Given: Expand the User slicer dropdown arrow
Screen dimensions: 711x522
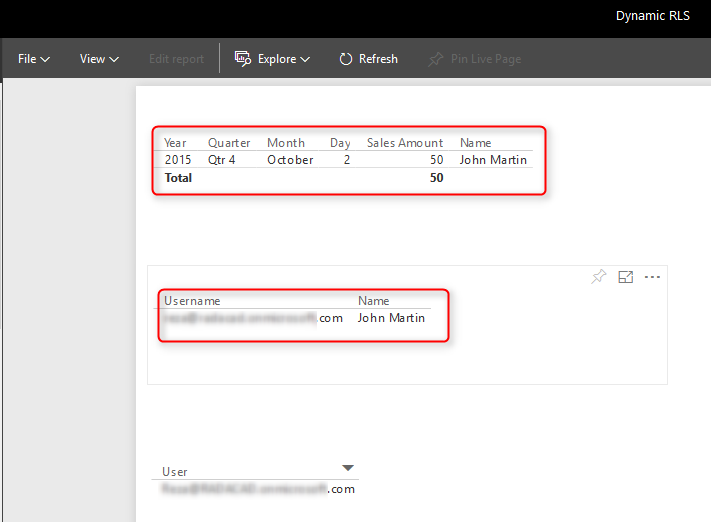Looking at the screenshot, I should 348,468.
